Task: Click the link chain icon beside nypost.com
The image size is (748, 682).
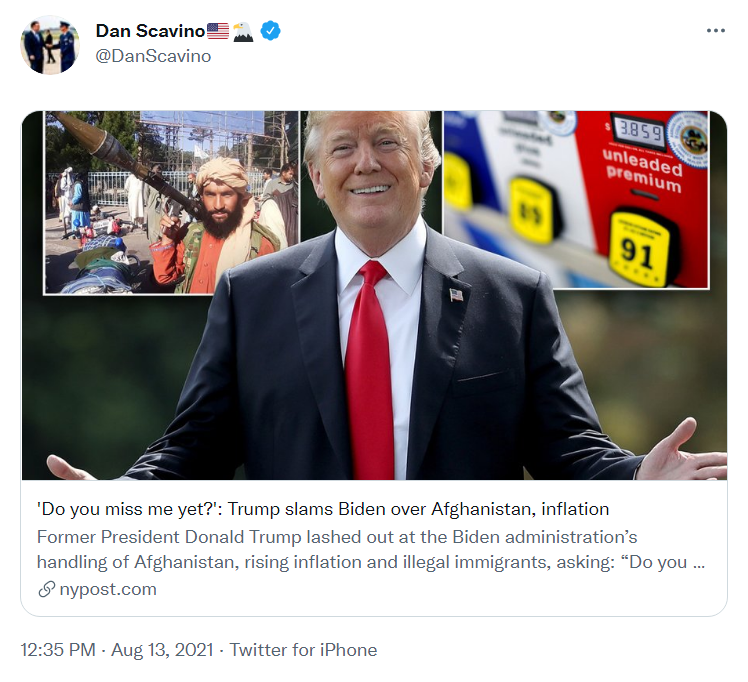Action: tap(46, 590)
